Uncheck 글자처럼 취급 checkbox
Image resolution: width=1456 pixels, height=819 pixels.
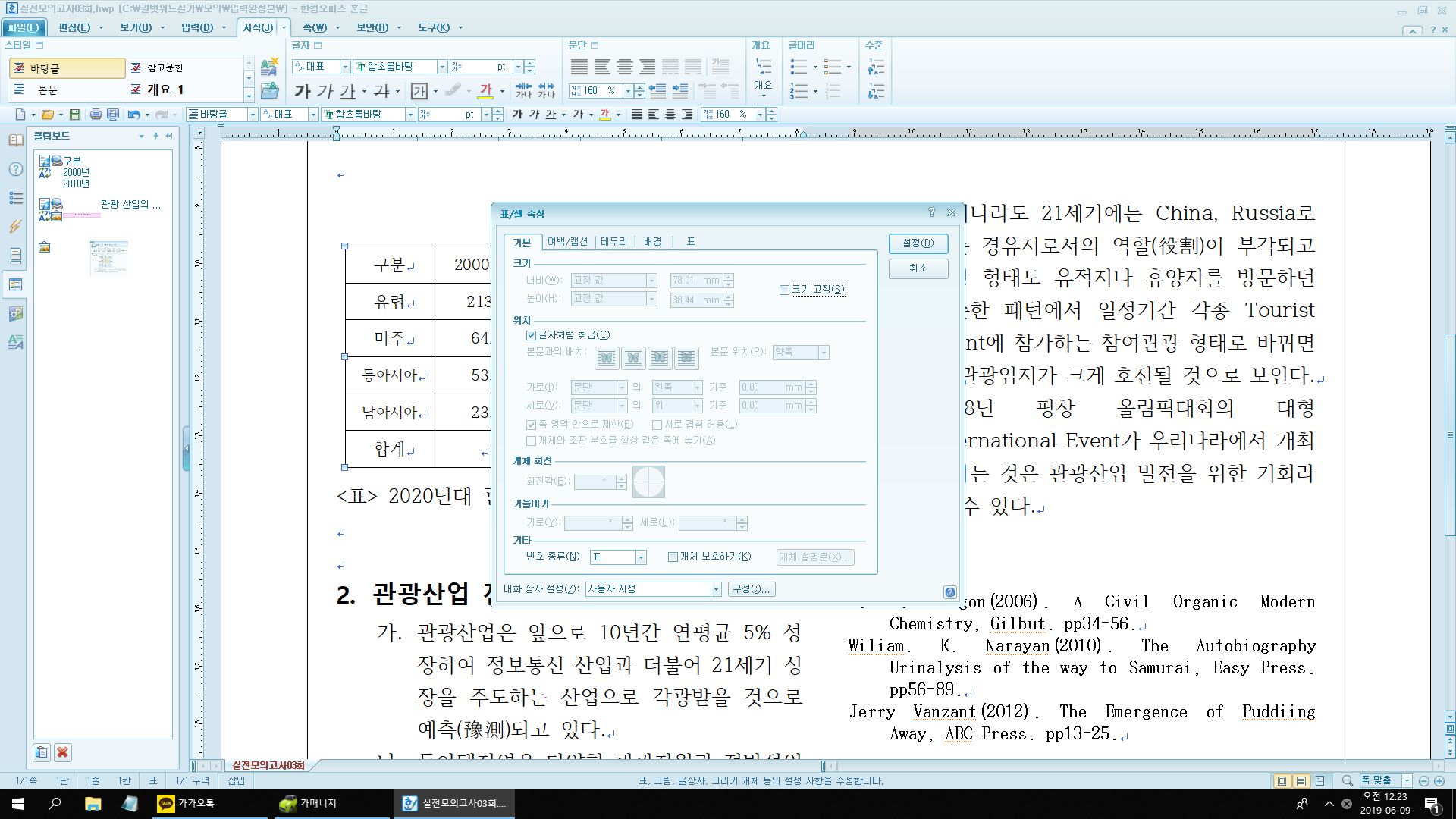click(532, 335)
